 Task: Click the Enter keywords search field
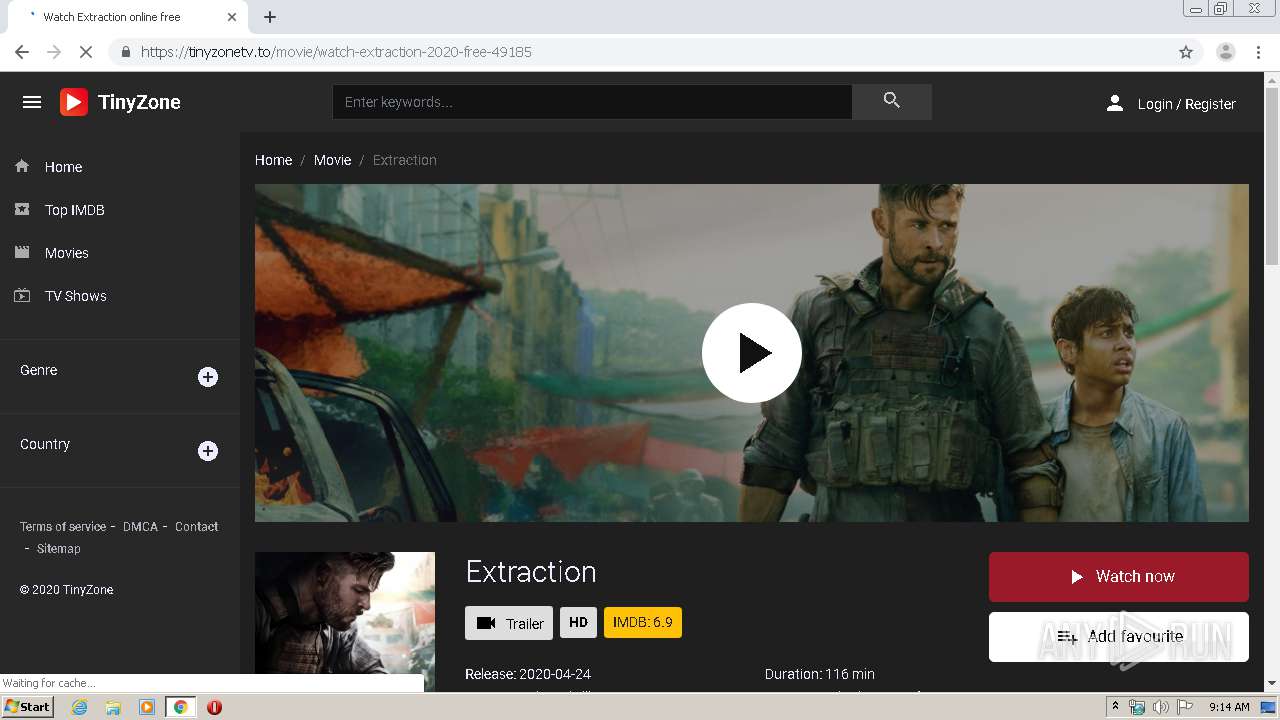[592, 102]
